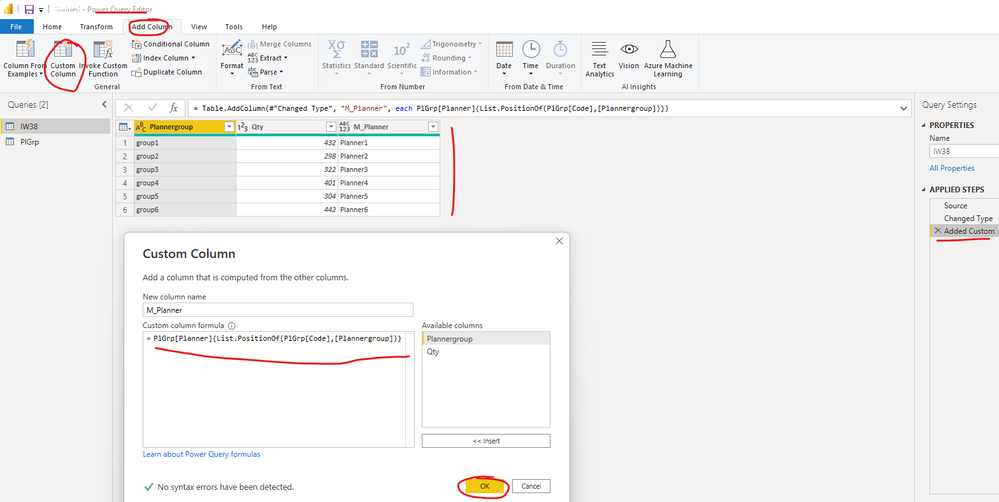
Task: Click the Duration tool icon
Action: [x=560, y=51]
